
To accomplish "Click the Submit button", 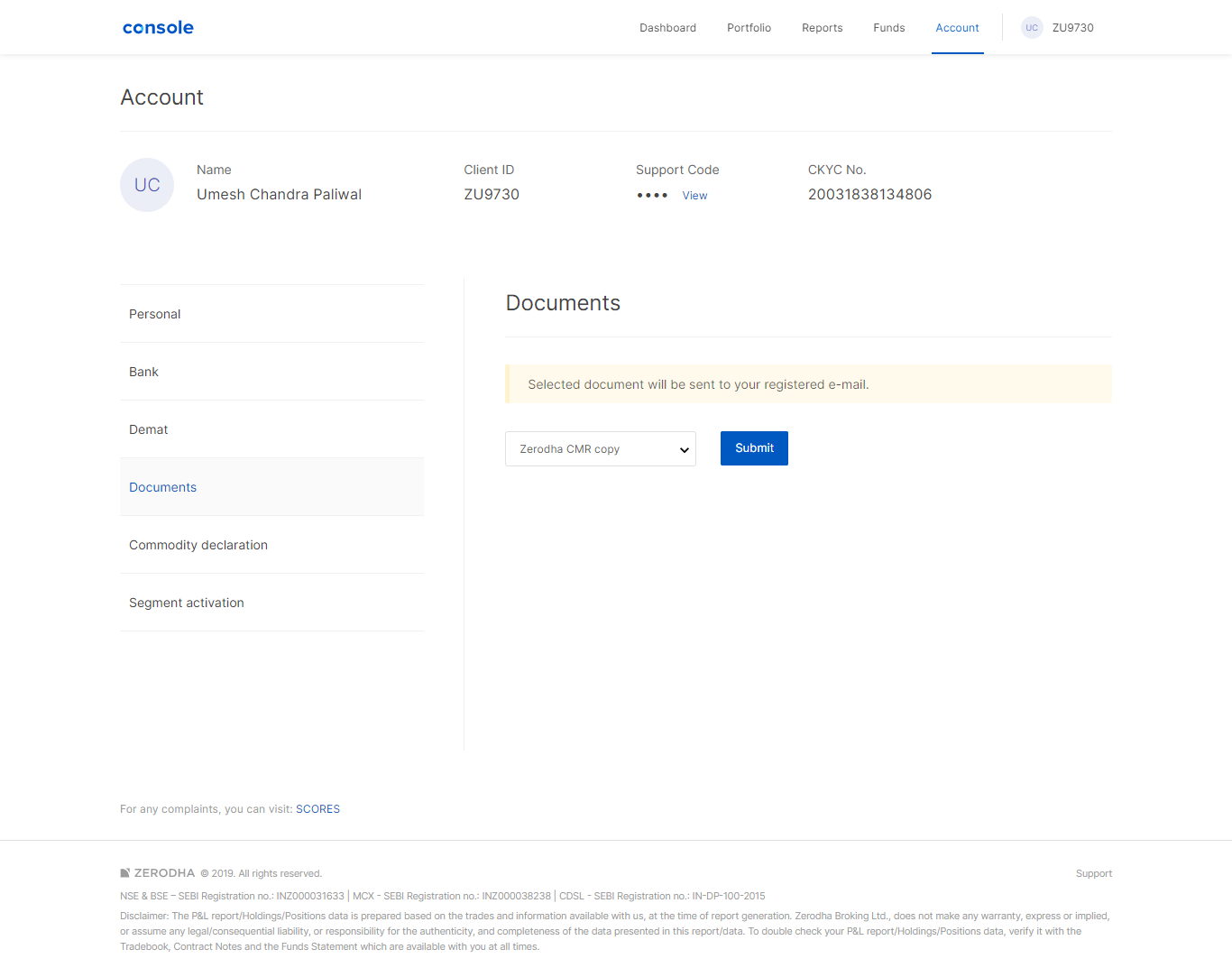I will pos(754,448).
